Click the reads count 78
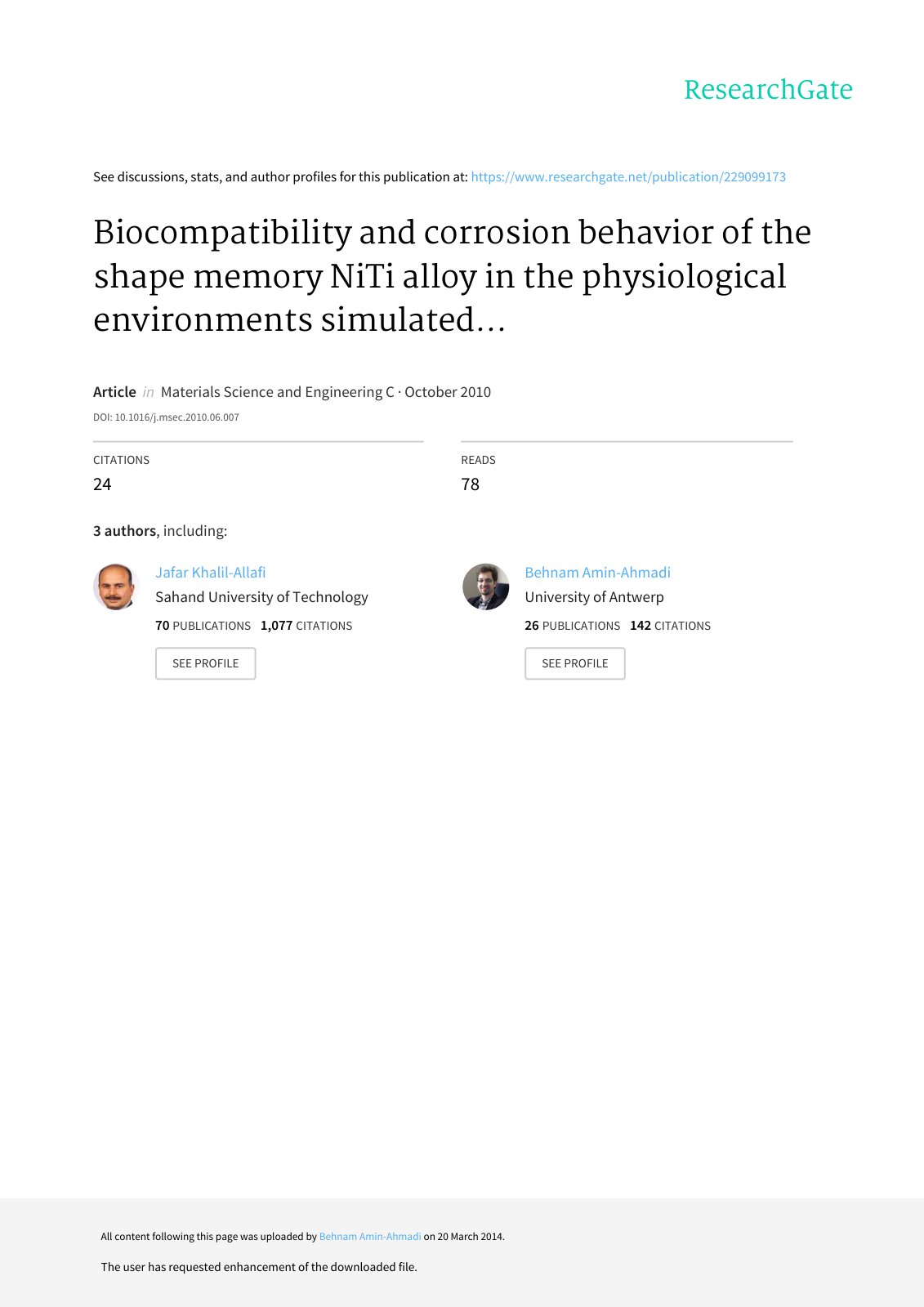Viewport: 924px width, 1307px height. 471,484
